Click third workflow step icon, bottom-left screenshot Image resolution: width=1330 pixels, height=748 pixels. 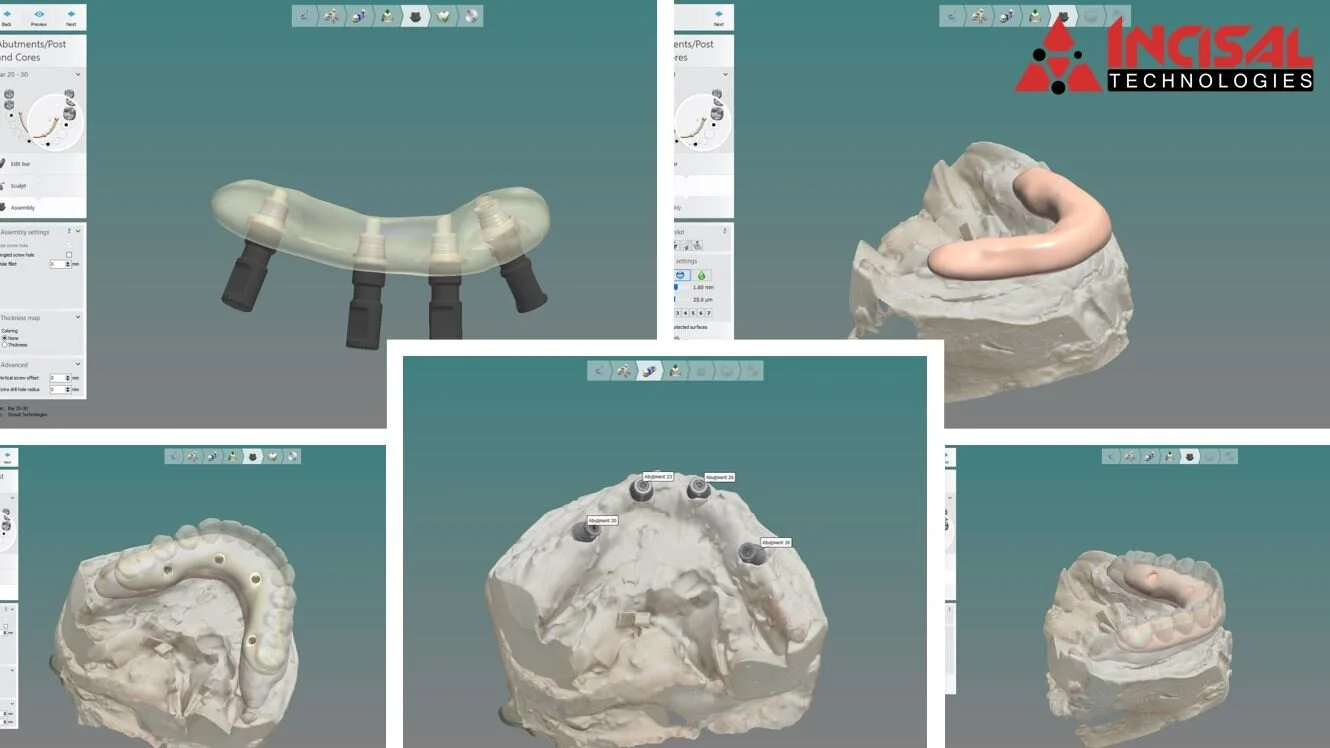click(x=213, y=456)
